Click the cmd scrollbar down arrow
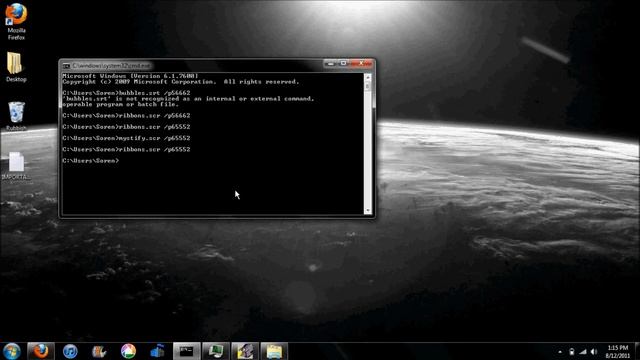 [368, 211]
